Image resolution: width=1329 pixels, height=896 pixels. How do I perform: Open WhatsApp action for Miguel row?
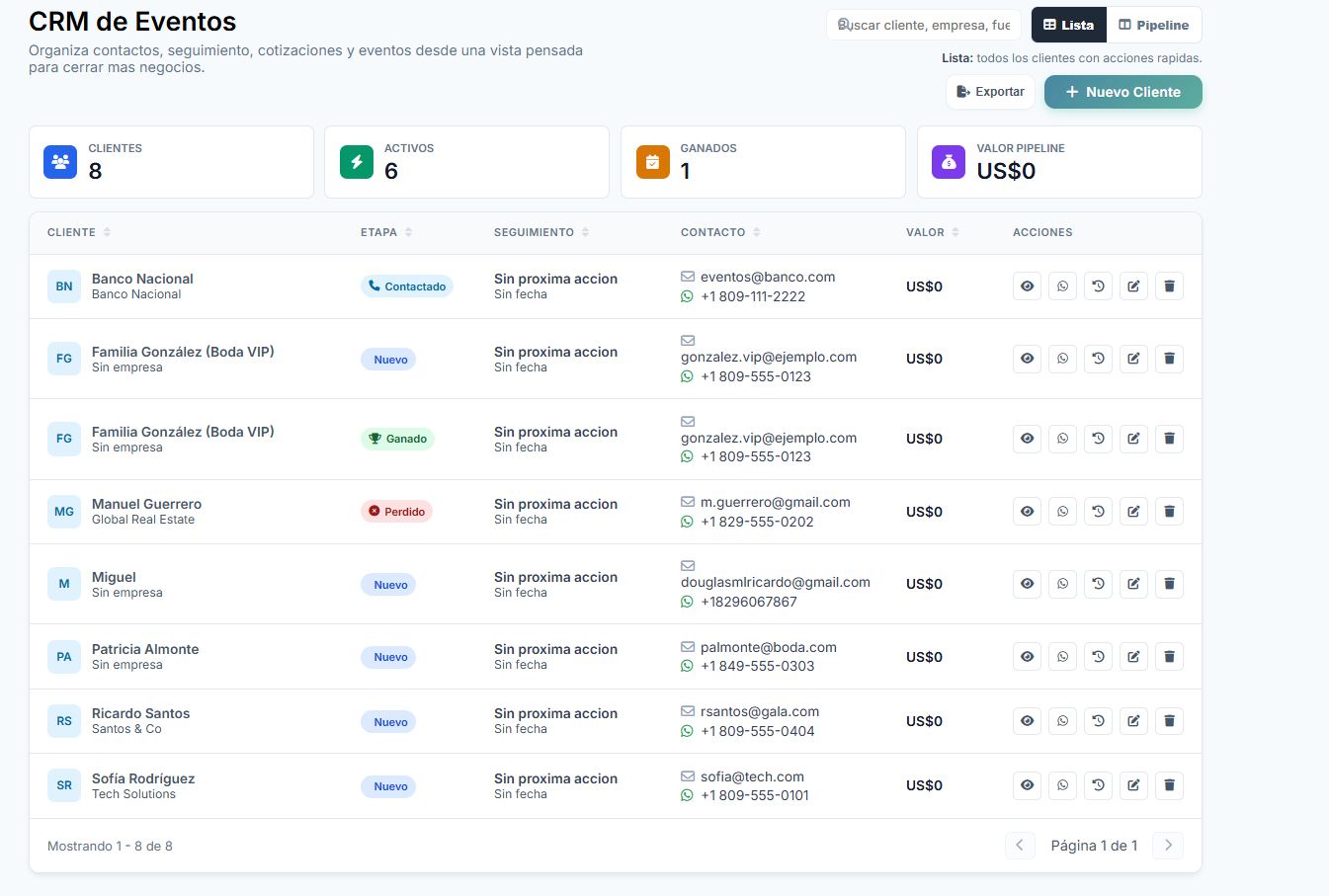1062,584
